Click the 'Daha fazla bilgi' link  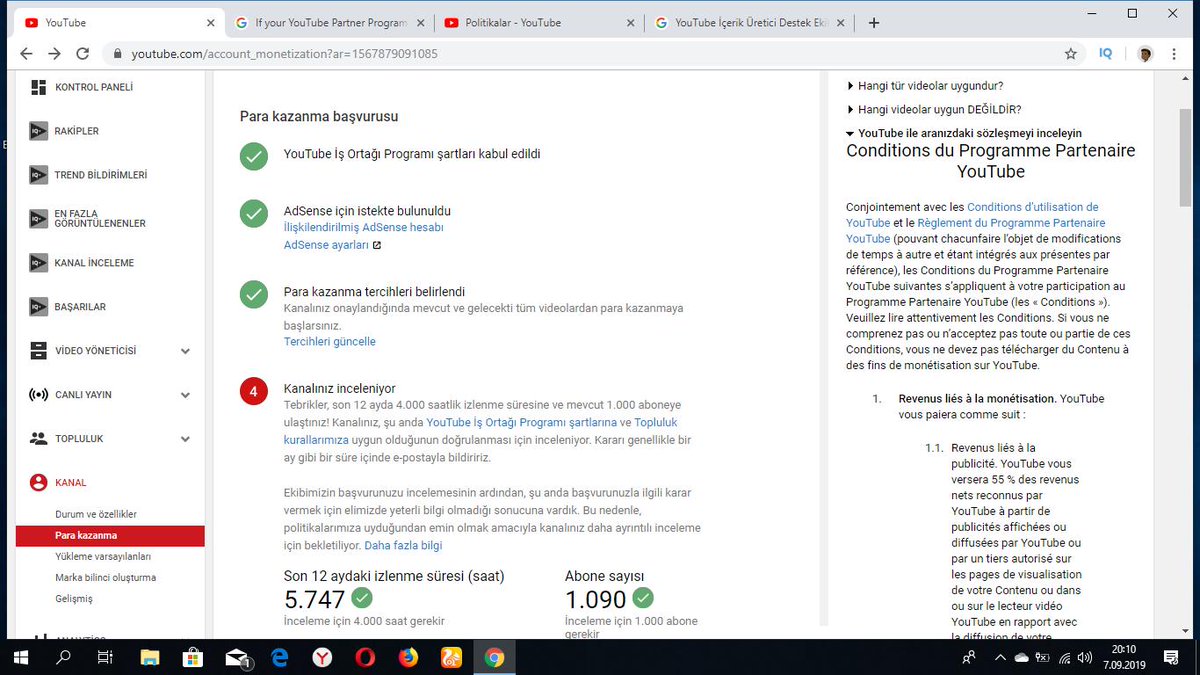(x=403, y=546)
